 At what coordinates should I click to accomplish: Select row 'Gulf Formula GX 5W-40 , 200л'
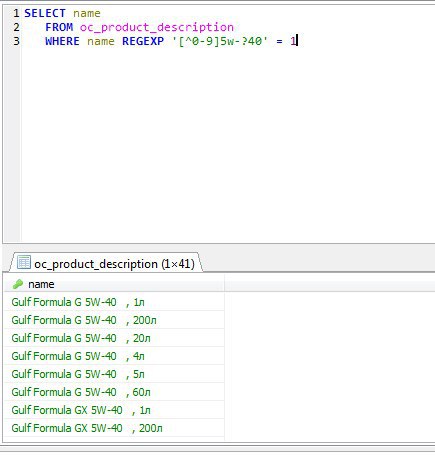coord(114,428)
